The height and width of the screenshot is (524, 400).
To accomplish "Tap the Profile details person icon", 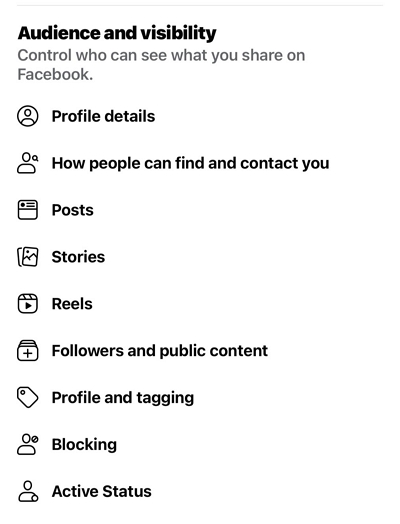I will [28, 116].
